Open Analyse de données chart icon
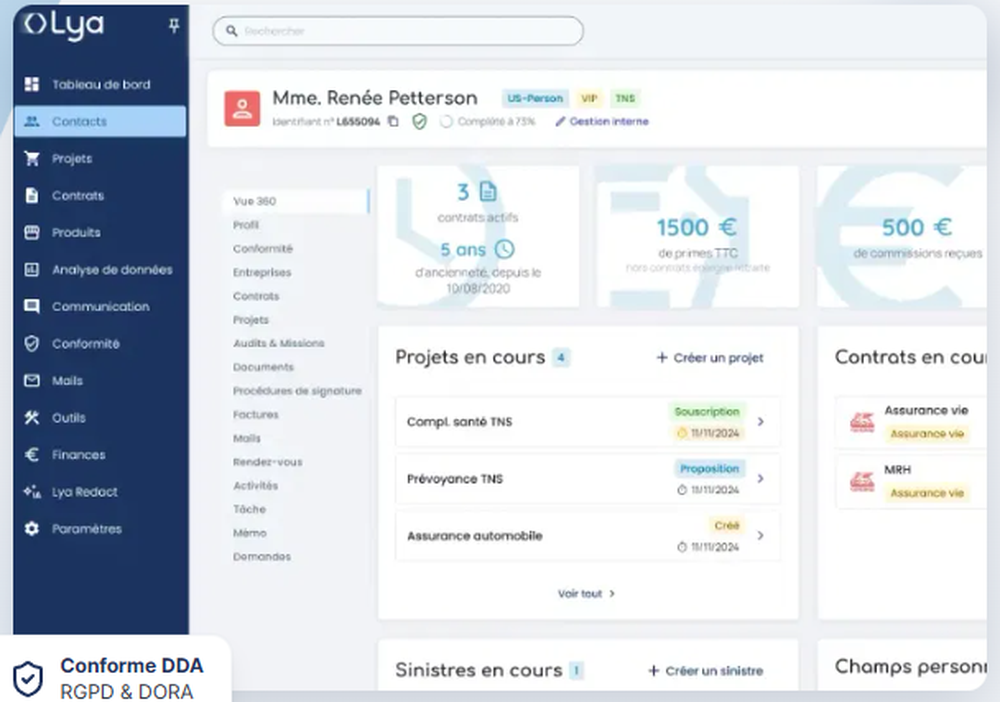This screenshot has width=1000, height=702. (32, 269)
